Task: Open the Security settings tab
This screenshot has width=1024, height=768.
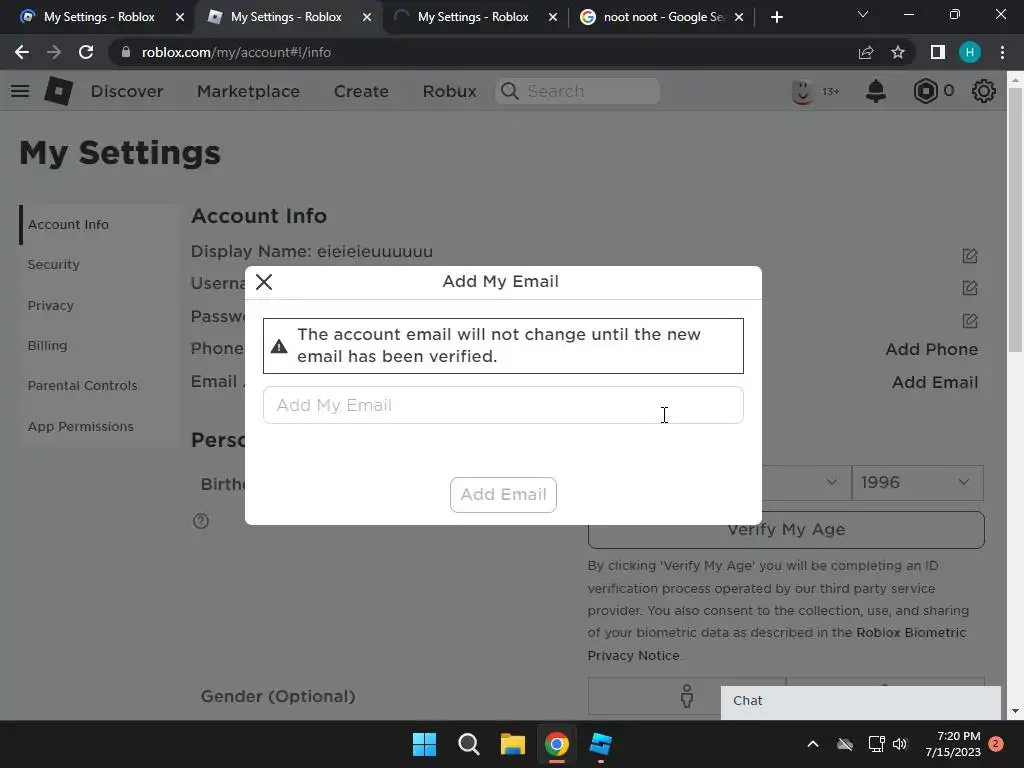Action: tap(54, 264)
